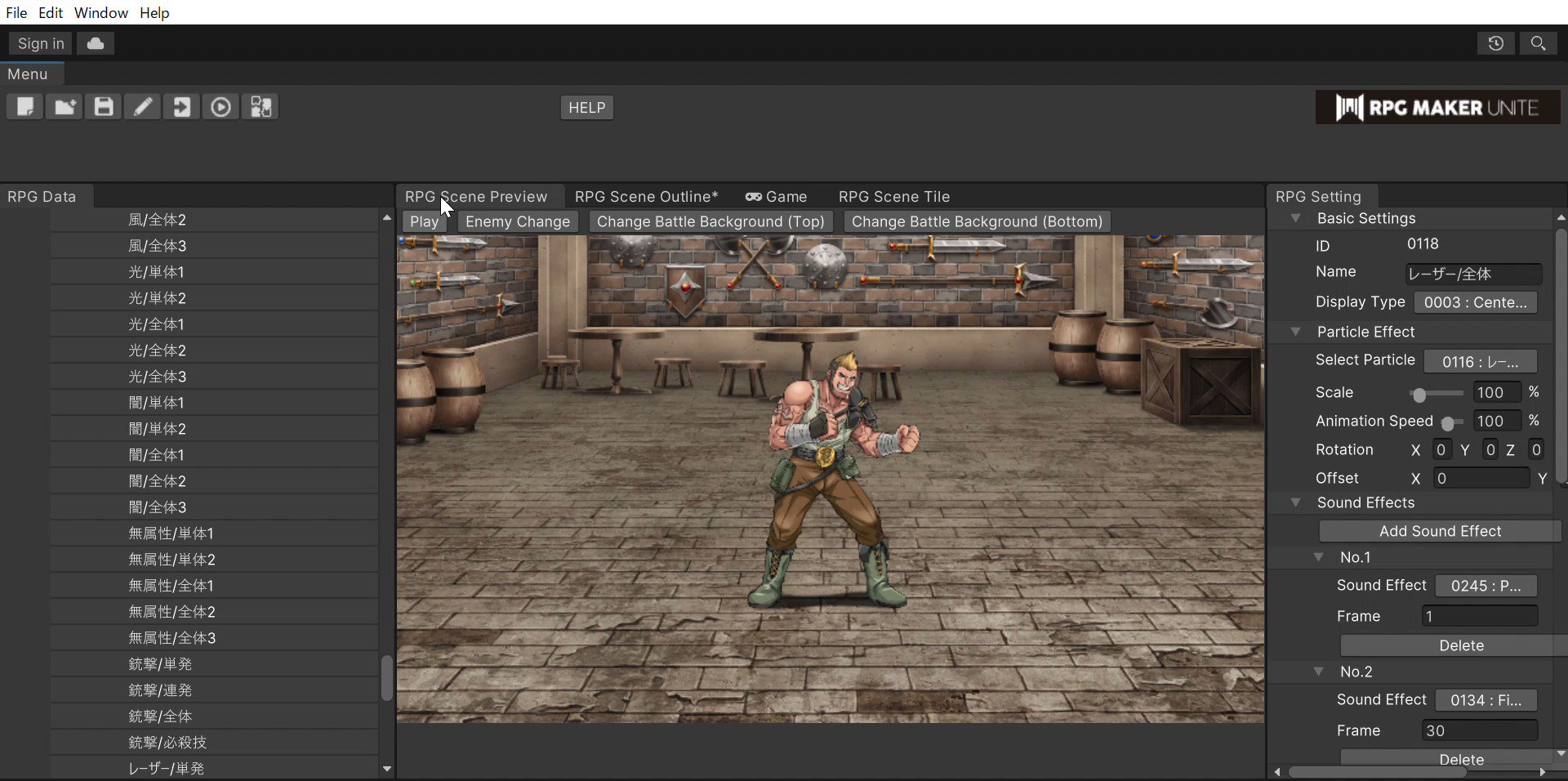Select the 銃撃/連発 animation entry

tap(214, 690)
